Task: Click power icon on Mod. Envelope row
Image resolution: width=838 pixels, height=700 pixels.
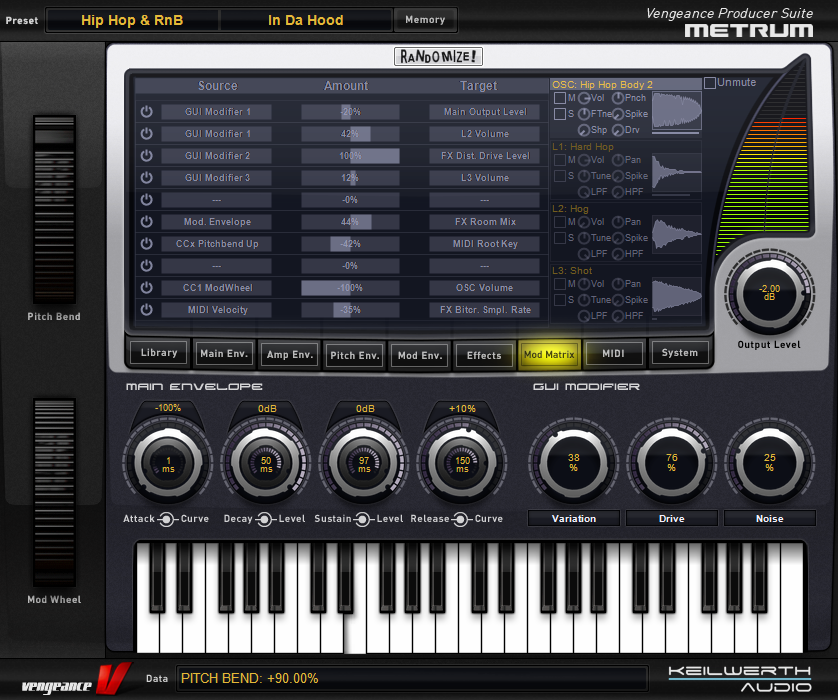Action: pyautogui.click(x=146, y=222)
